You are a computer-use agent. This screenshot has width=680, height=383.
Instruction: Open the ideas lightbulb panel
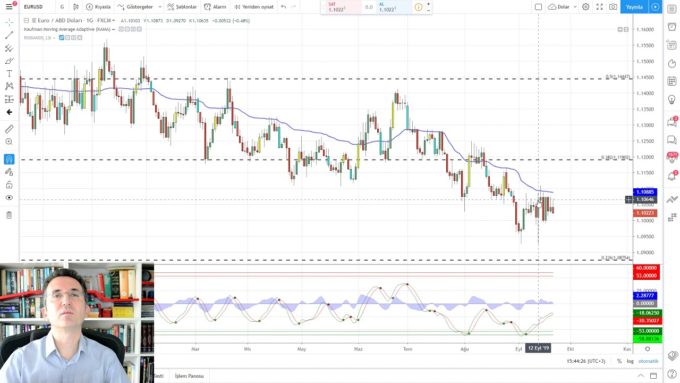tap(672, 100)
